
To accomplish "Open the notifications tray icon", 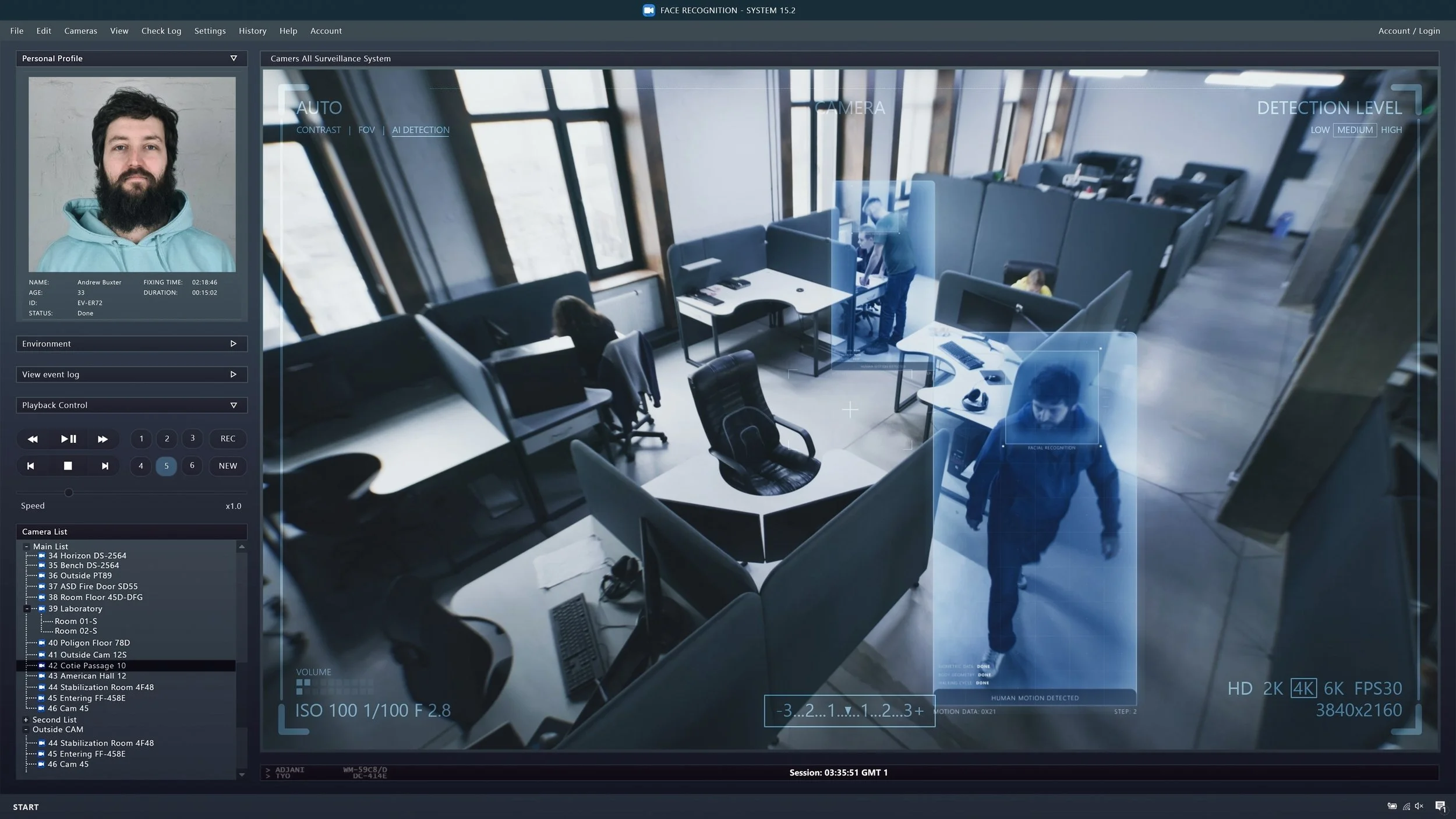I will (1440, 806).
